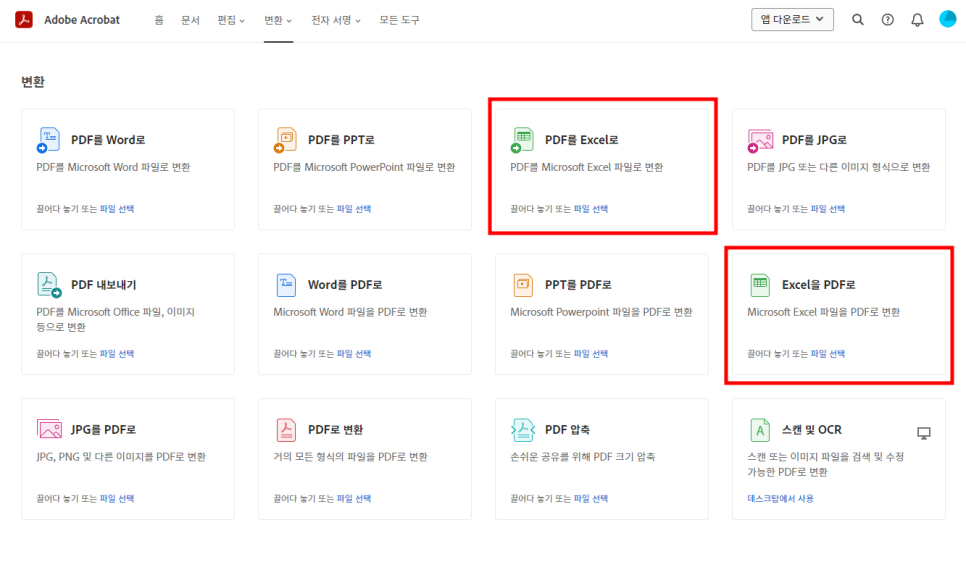Image resolution: width=966 pixels, height=562 pixels.
Task: Go to the 홈 tab
Action: pos(159,20)
